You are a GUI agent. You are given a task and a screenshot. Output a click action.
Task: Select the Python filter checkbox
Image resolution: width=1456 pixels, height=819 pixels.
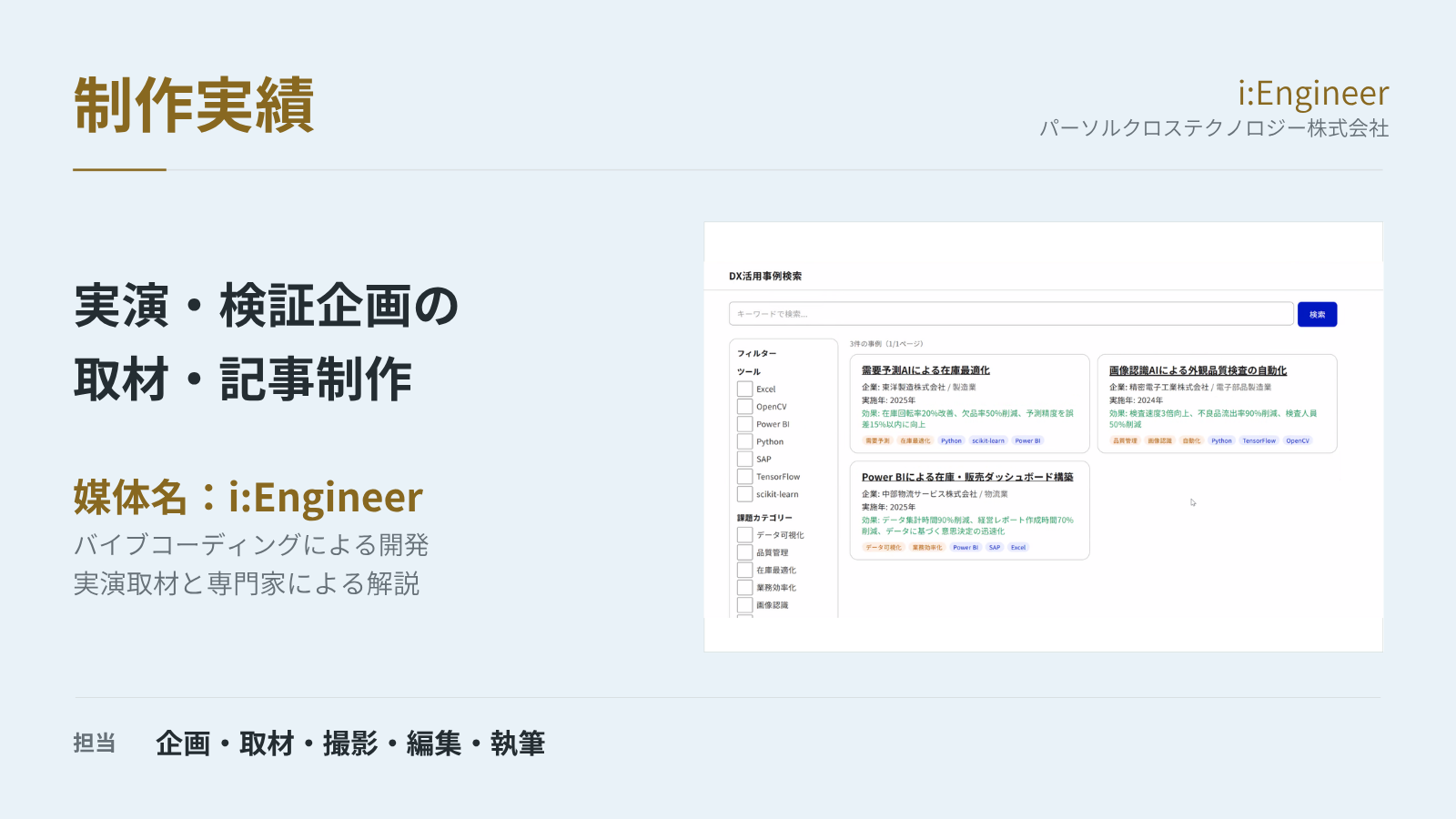(x=744, y=441)
